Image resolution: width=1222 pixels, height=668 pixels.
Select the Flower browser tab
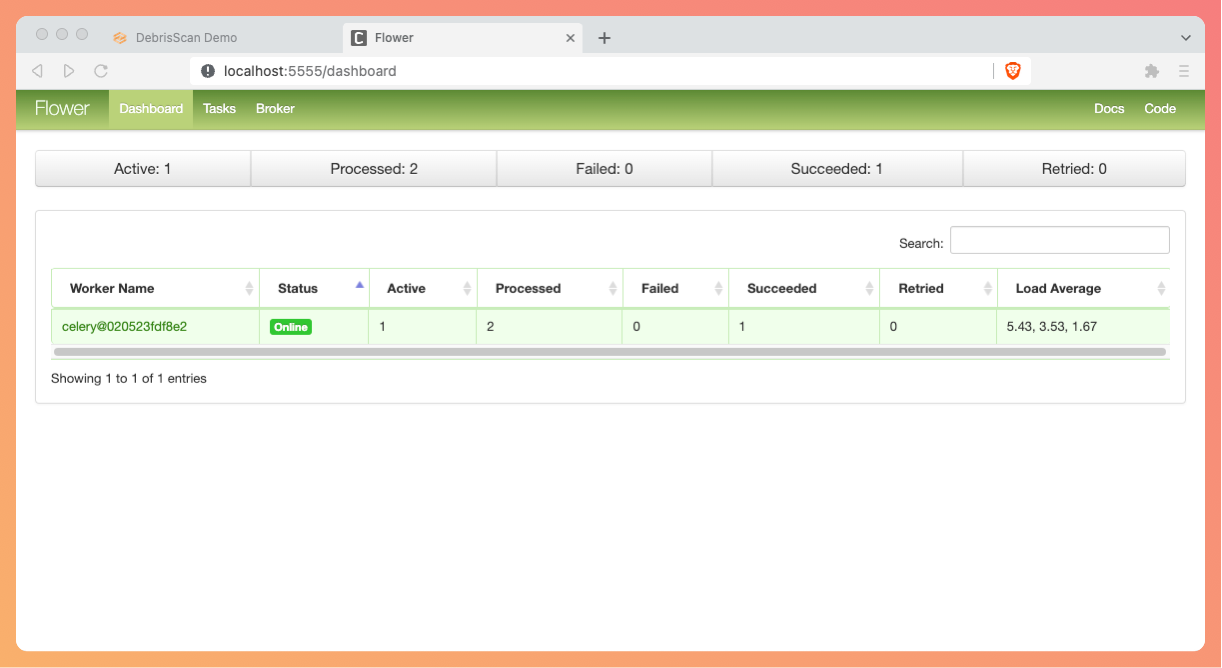coord(463,38)
